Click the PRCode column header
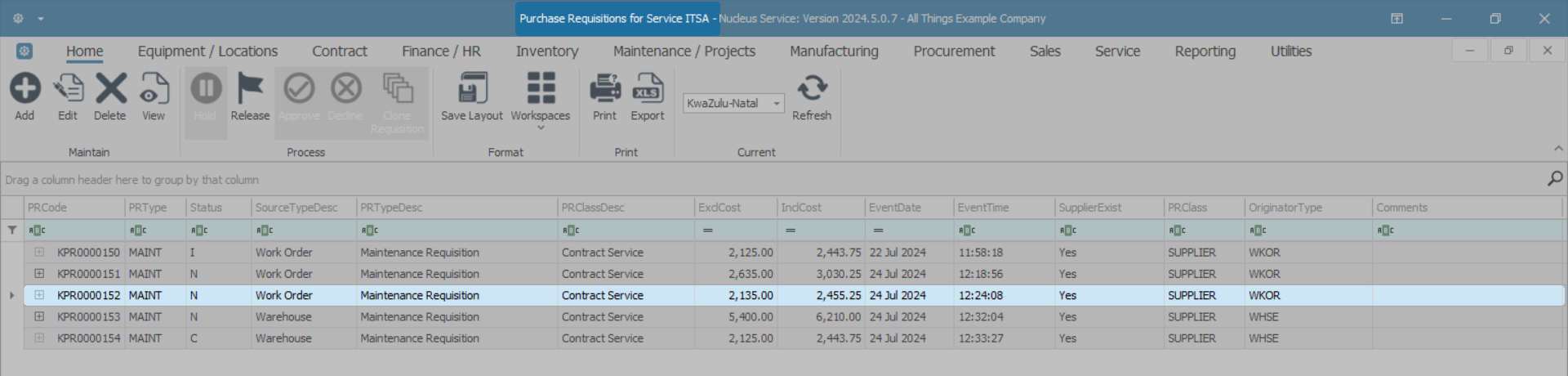Screen dimensions: 1568x376 pos(73,208)
